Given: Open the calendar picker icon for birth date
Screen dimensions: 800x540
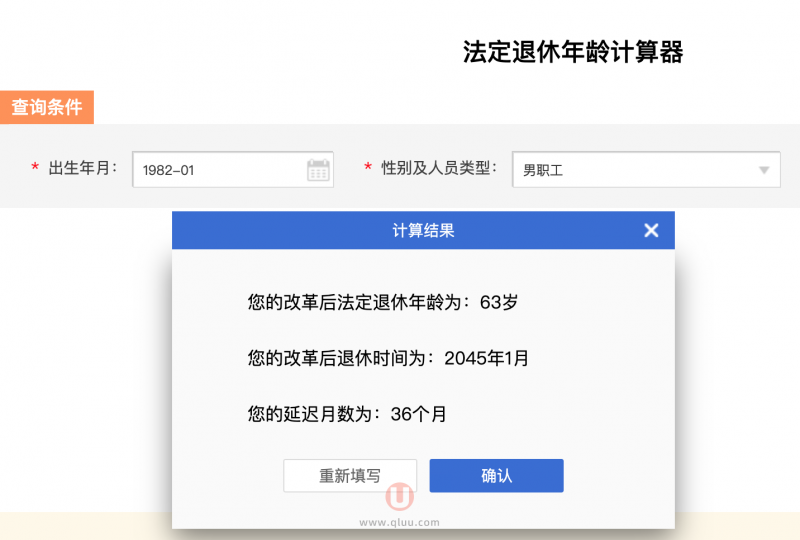Looking at the screenshot, I should (318, 170).
